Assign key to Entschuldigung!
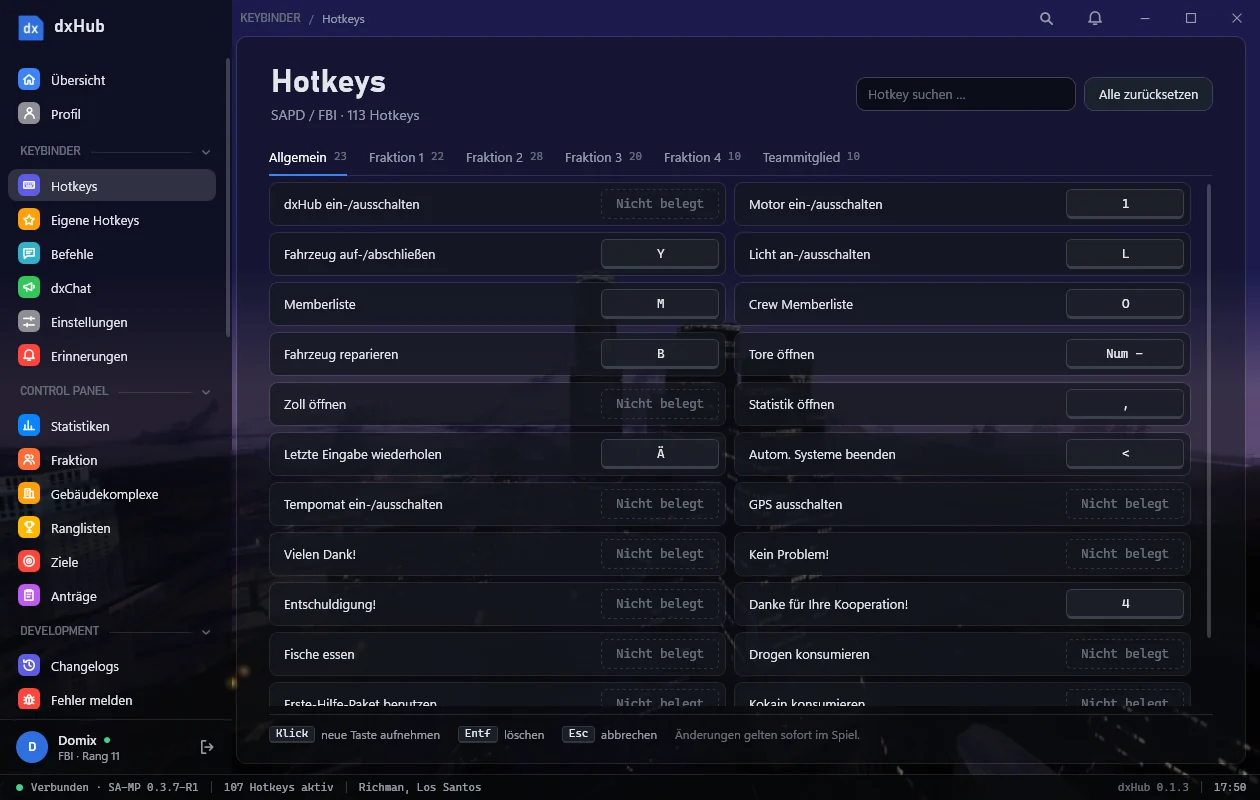1260x800 pixels. click(x=660, y=604)
